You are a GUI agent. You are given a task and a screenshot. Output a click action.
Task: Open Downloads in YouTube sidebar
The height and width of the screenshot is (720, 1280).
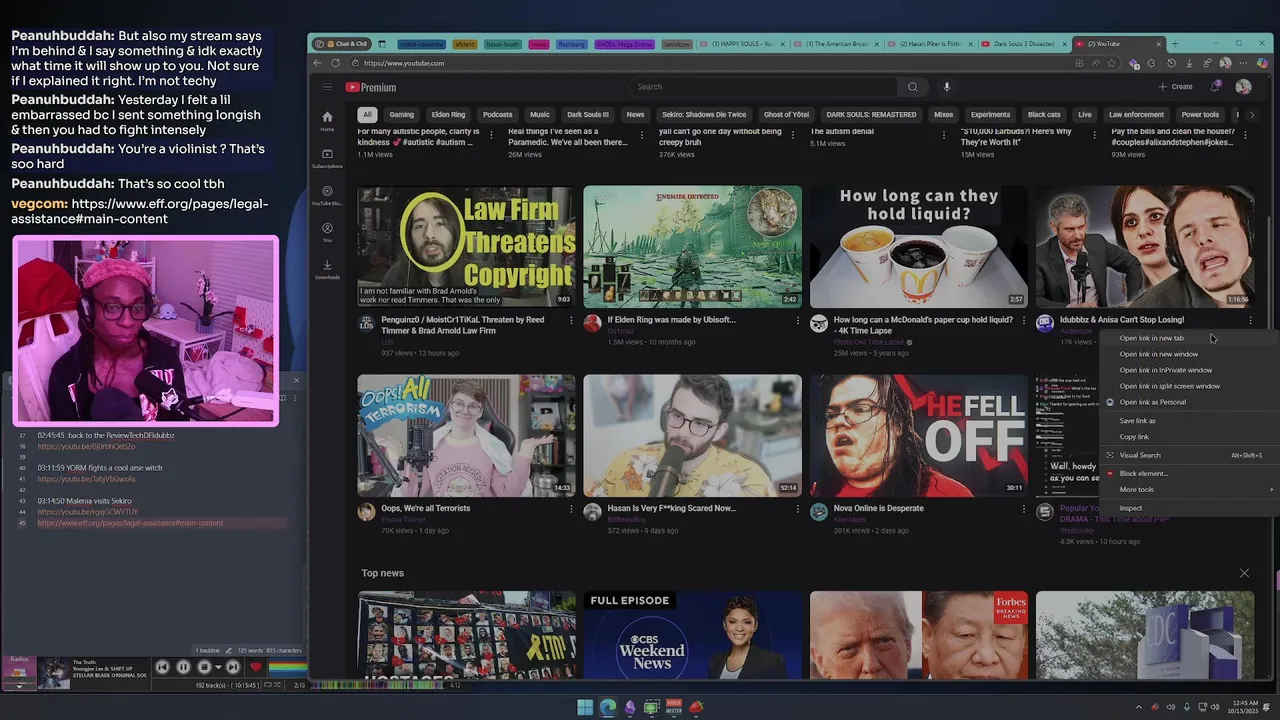point(327,269)
